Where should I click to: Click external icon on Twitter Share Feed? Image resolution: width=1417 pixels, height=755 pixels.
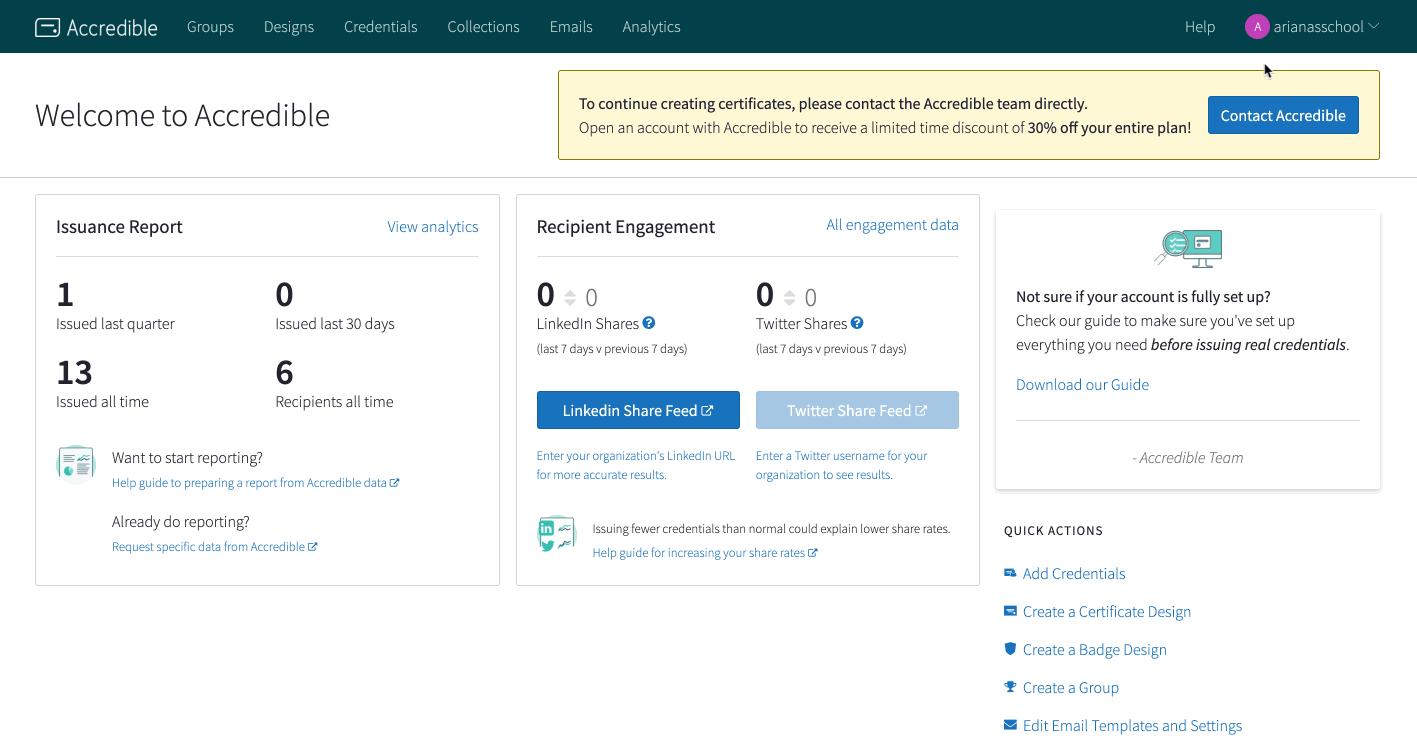pos(921,411)
